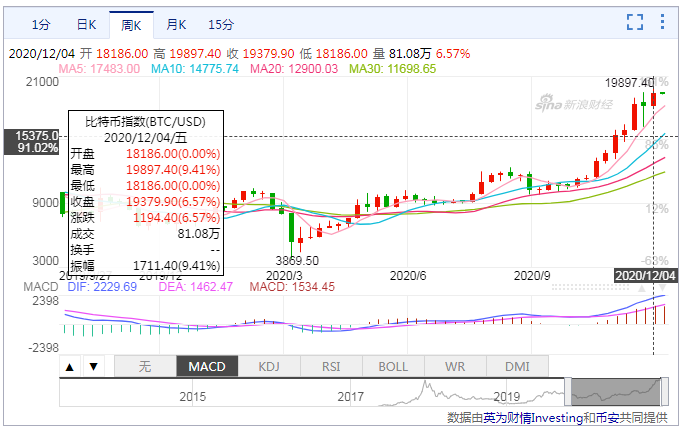Enter fullscreen chart view
683x429 pixels.
point(635,22)
